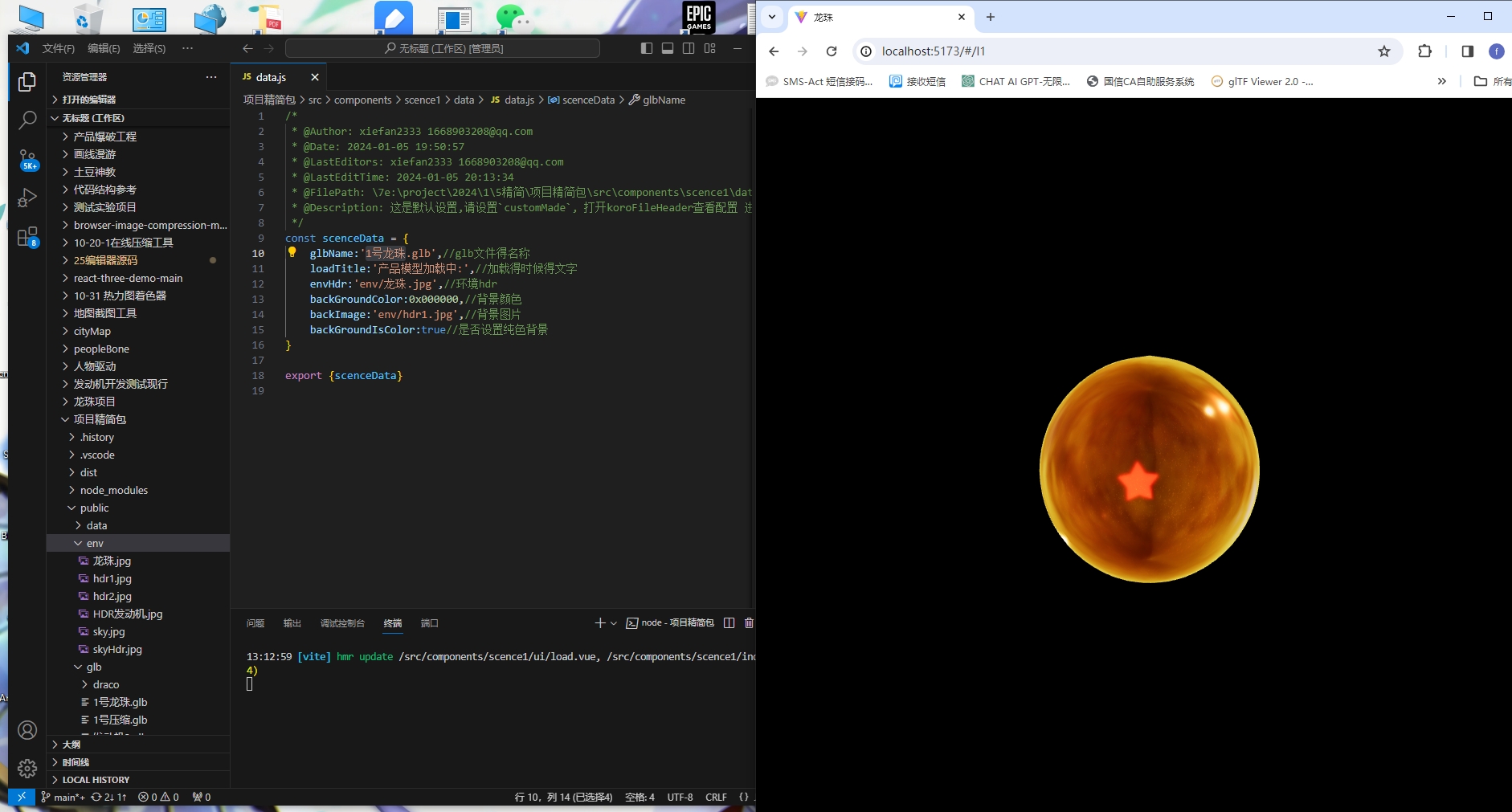Open Customize Layout icon in title bar
The image size is (1512, 812).
pos(709,48)
